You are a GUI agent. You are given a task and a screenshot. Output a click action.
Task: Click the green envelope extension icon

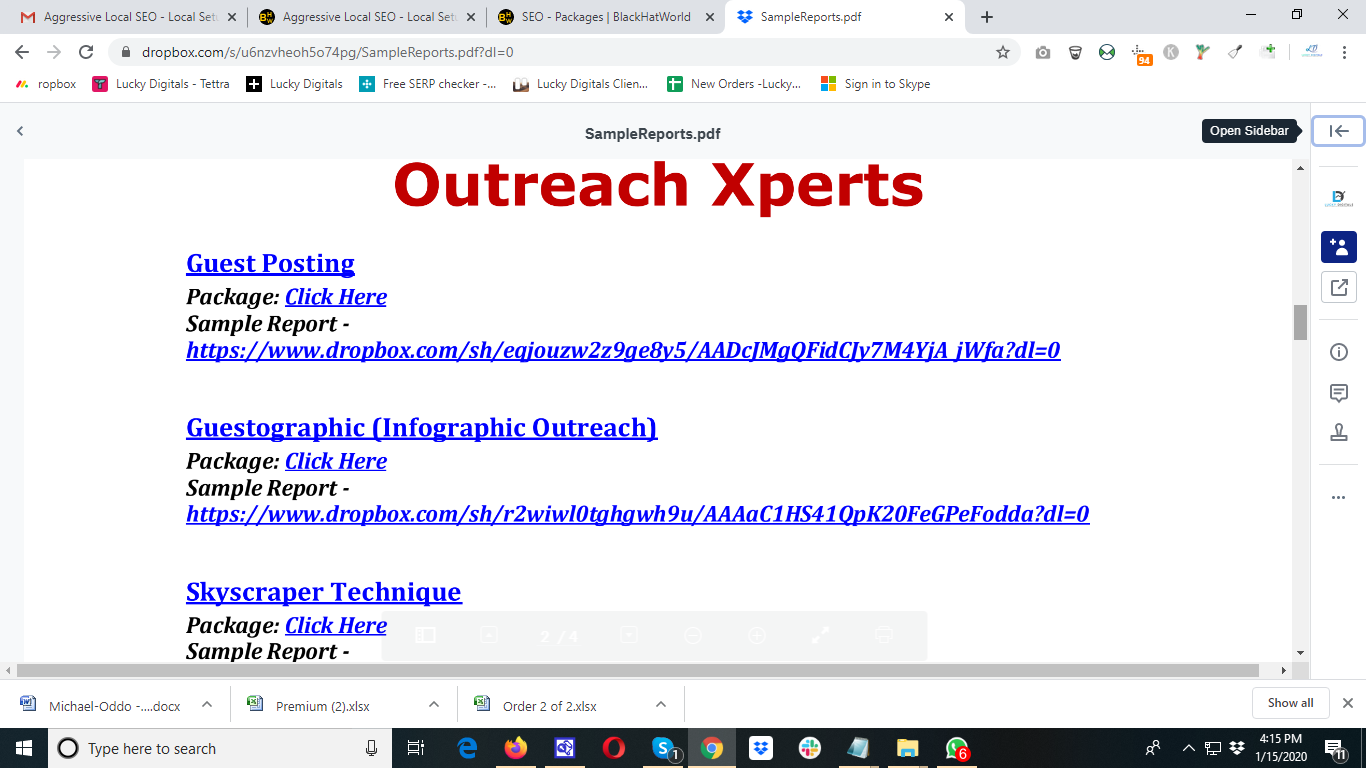pyautogui.click(x=1107, y=52)
